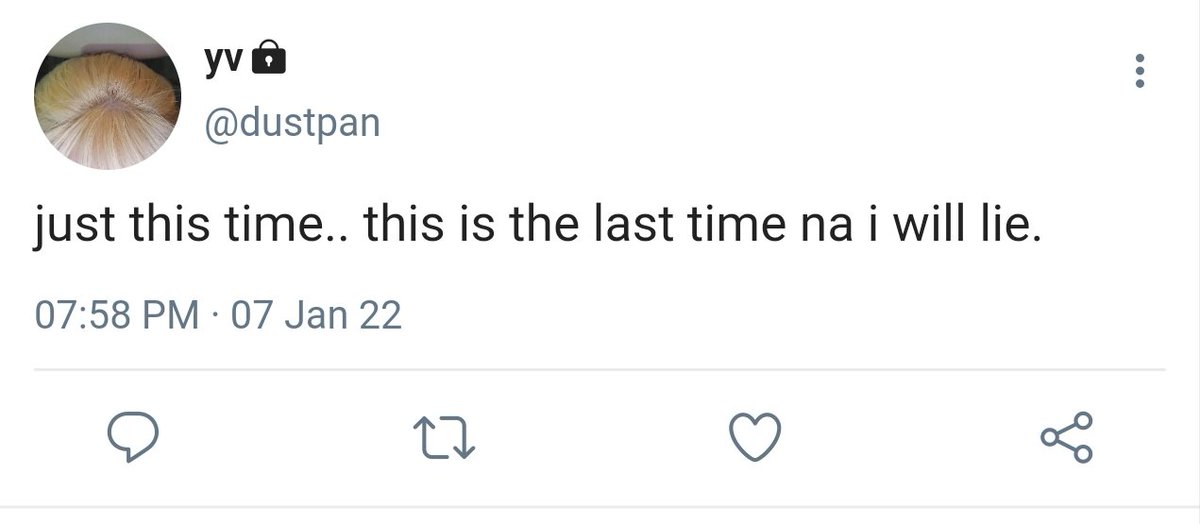Visit the @dustpan handle link
This screenshot has height=524, width=1200.
(x=292, y=124)
